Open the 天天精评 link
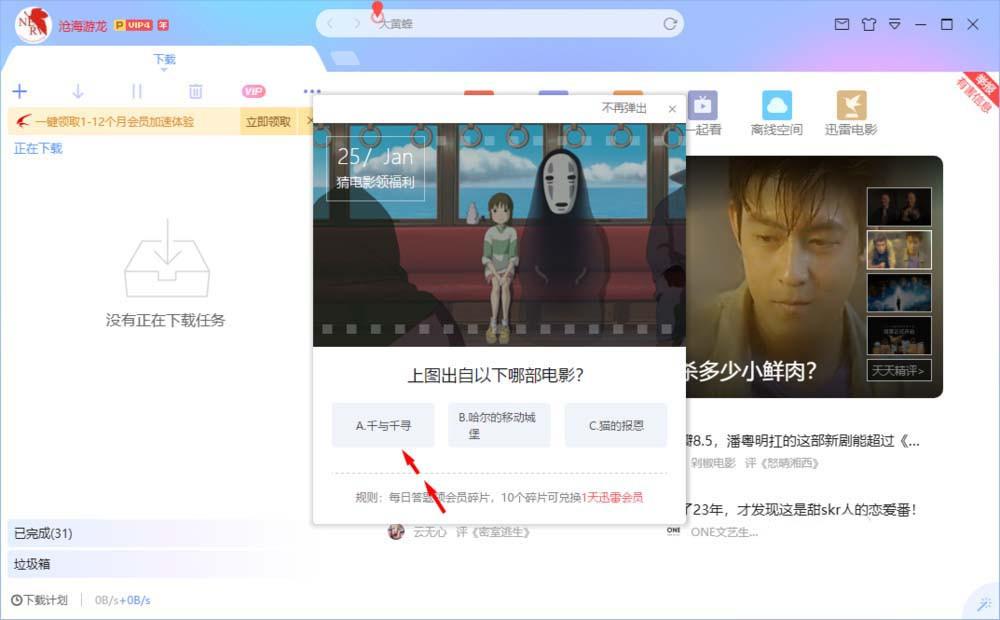The width and height of the screenshot is (1000, 620). (x=898, y=371)
